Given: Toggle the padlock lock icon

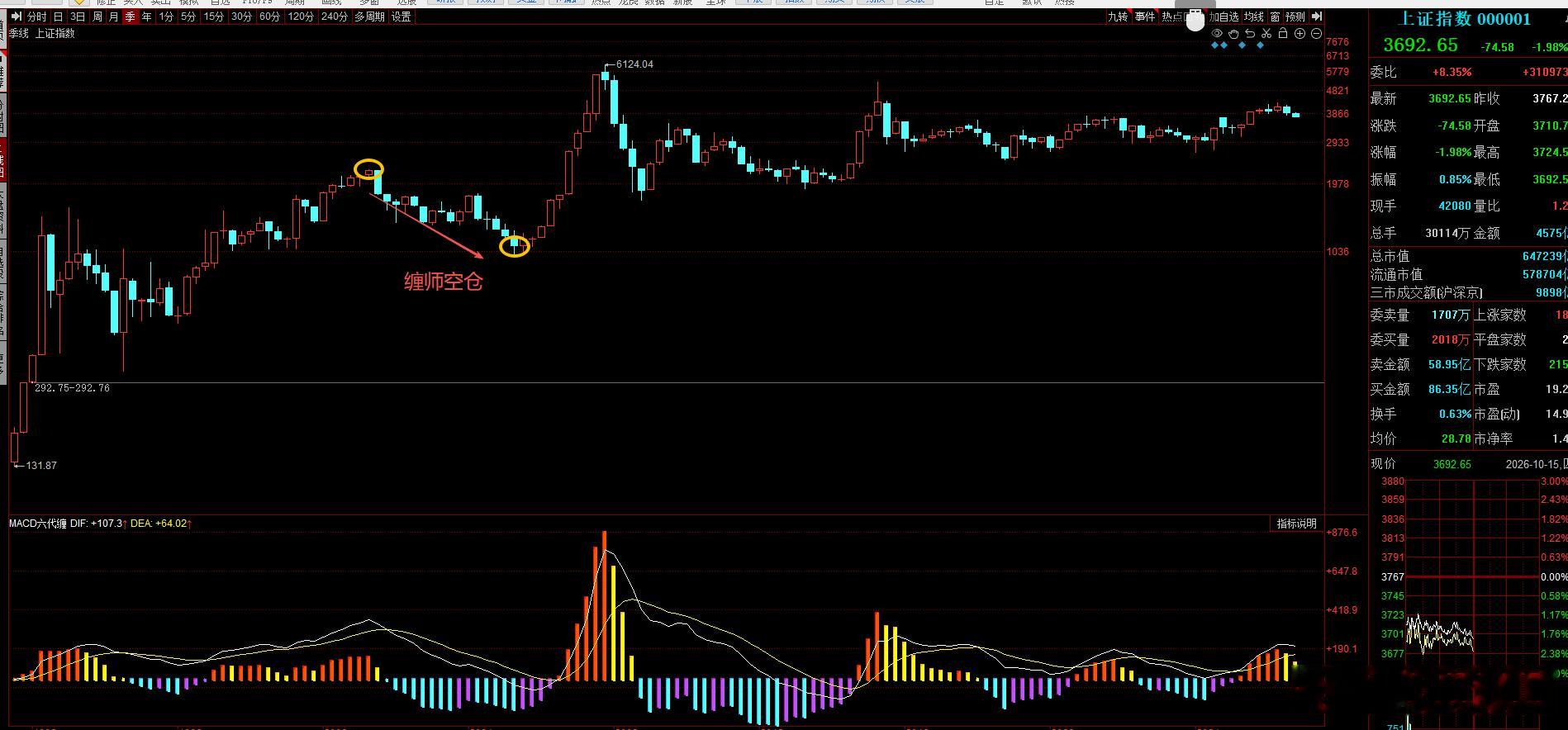Looking at the screenshot, I should 1283,33.
